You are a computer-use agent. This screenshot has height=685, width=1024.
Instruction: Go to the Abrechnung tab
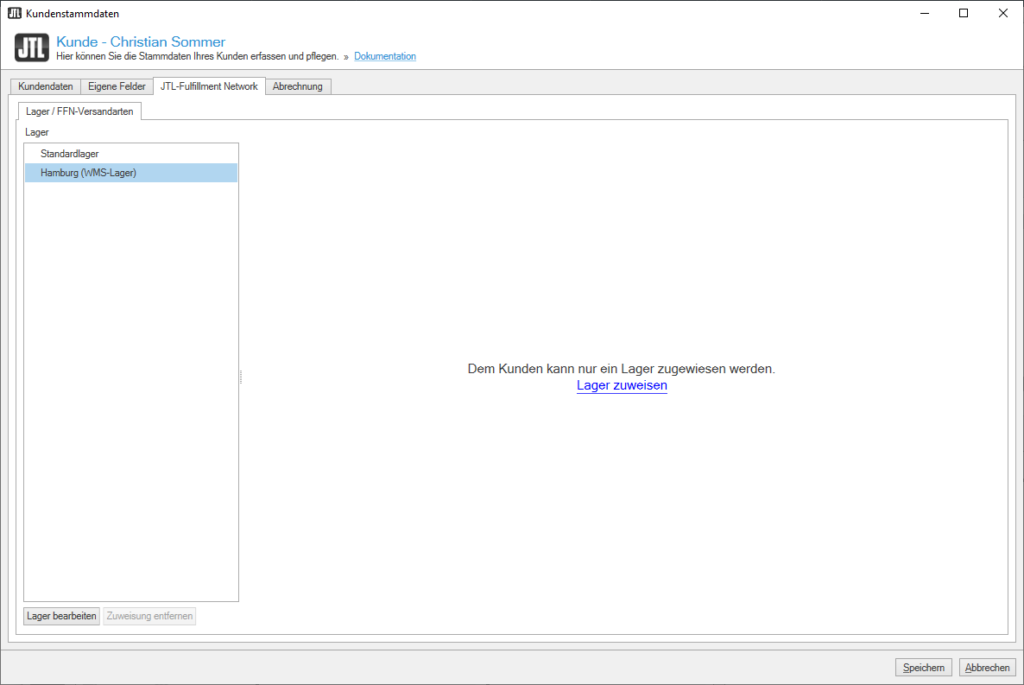point(298,87)
